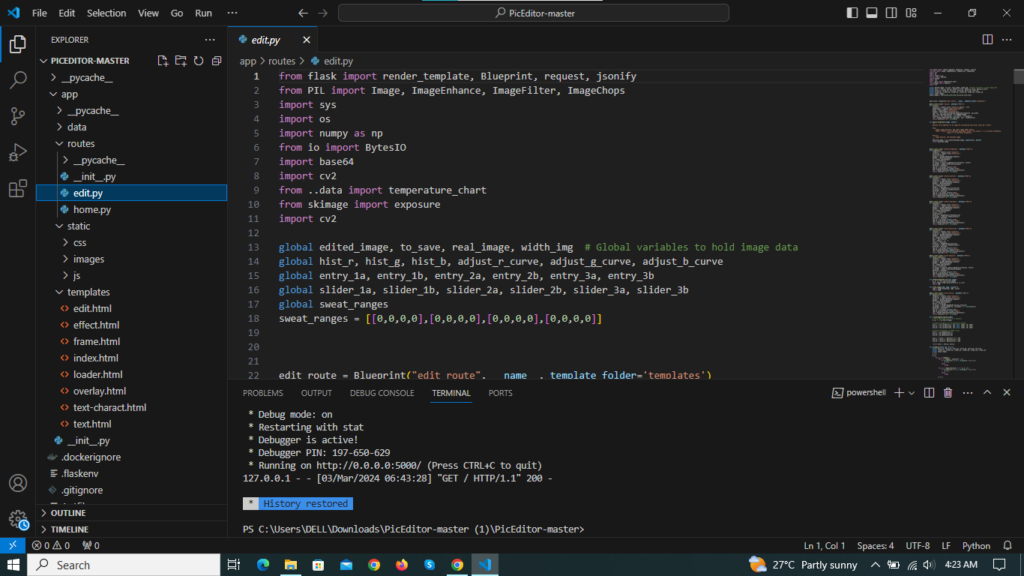Split the terminal panel
This screenshot has width=1024, height=576.
coord(929,393)
